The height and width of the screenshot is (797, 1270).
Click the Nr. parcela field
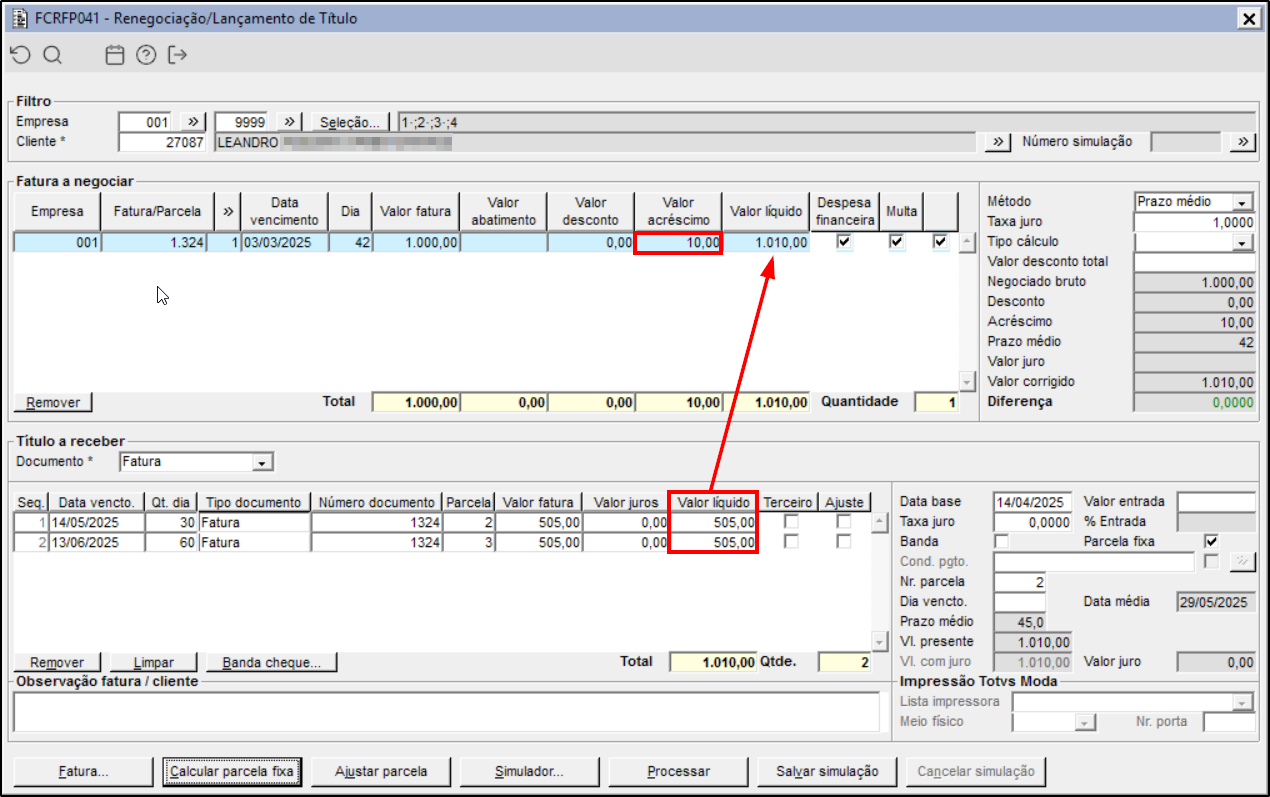pyautogui.click(x=1019, y=582)
